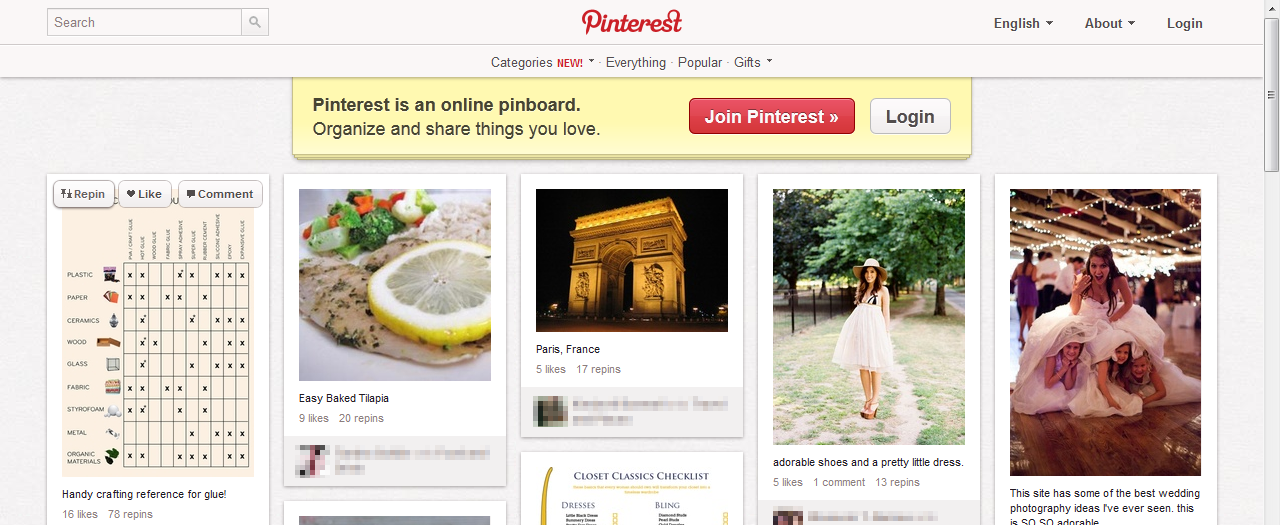Focus the Search input field
1280x525 pixels.
[x=145, y=22]
